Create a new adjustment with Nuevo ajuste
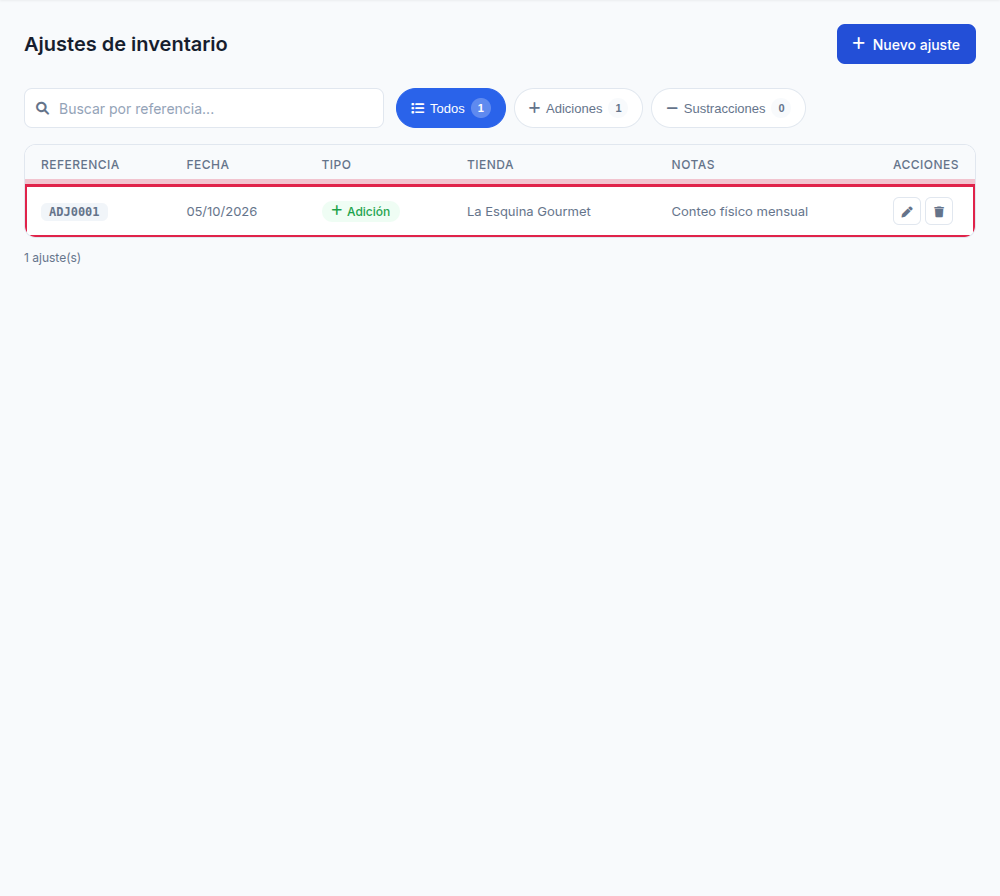Image resolution: width=1000 pixels, height=896 pixels. [x=906, y=44]
